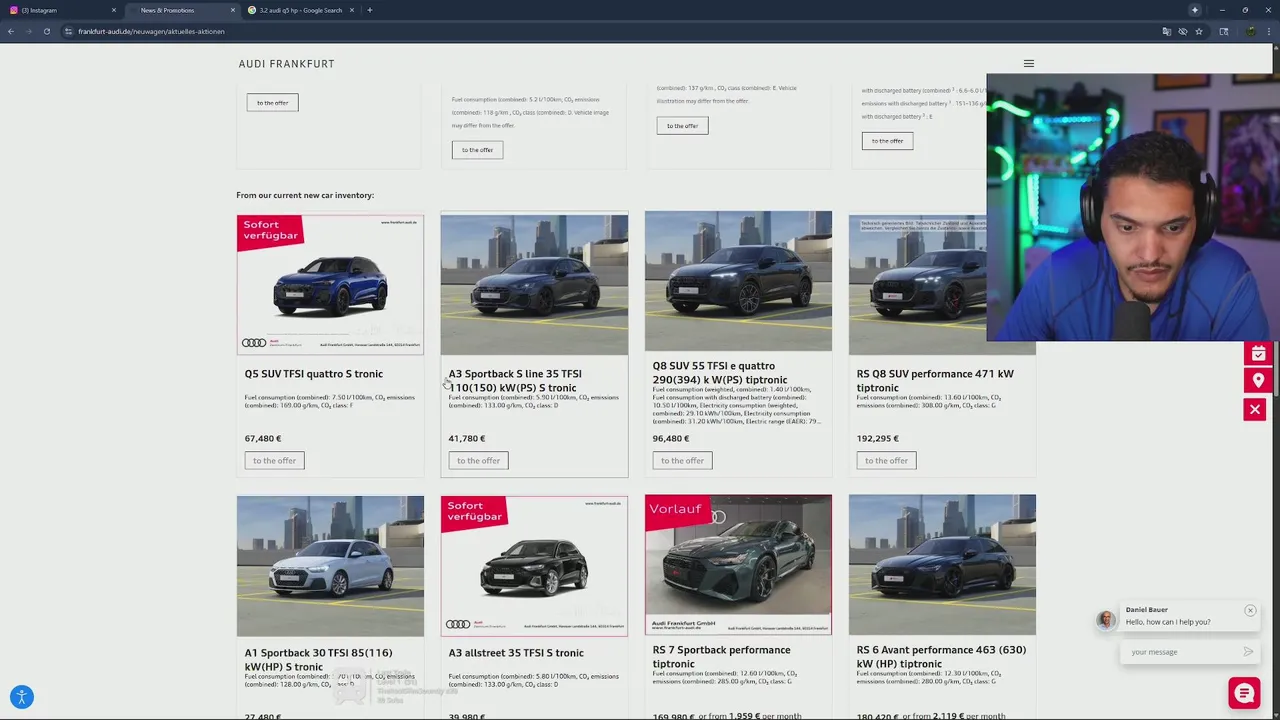
Task: Click 'to the offer' under A3 Sportback S line
Action: 478,460
